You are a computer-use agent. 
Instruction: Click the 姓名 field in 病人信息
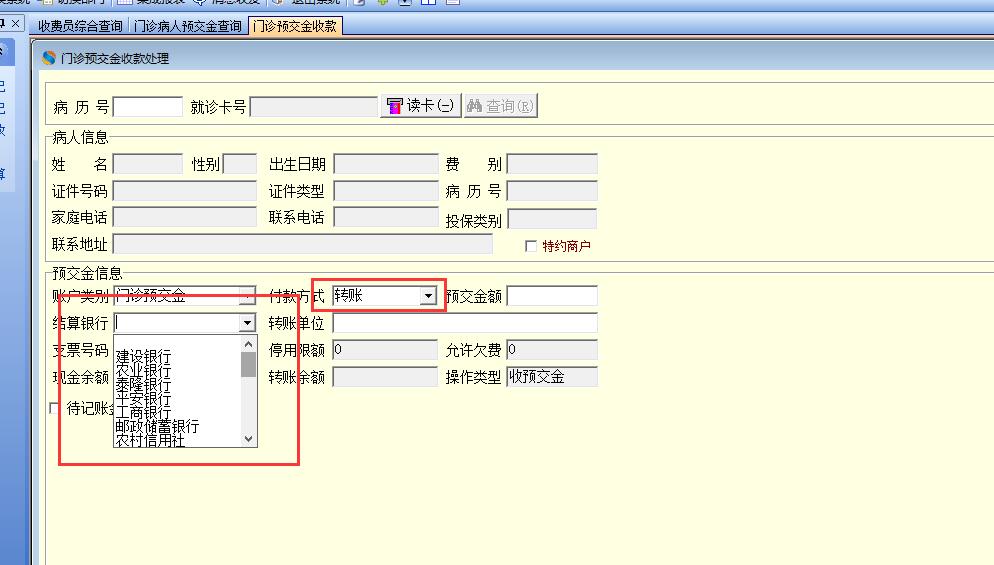148,164
